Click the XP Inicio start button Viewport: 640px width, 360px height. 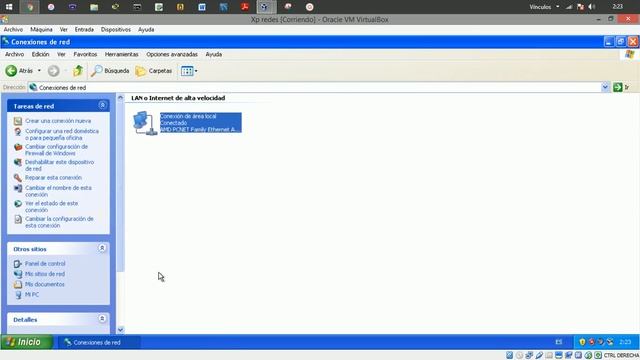pyautogui.click(x=27, y=342)
